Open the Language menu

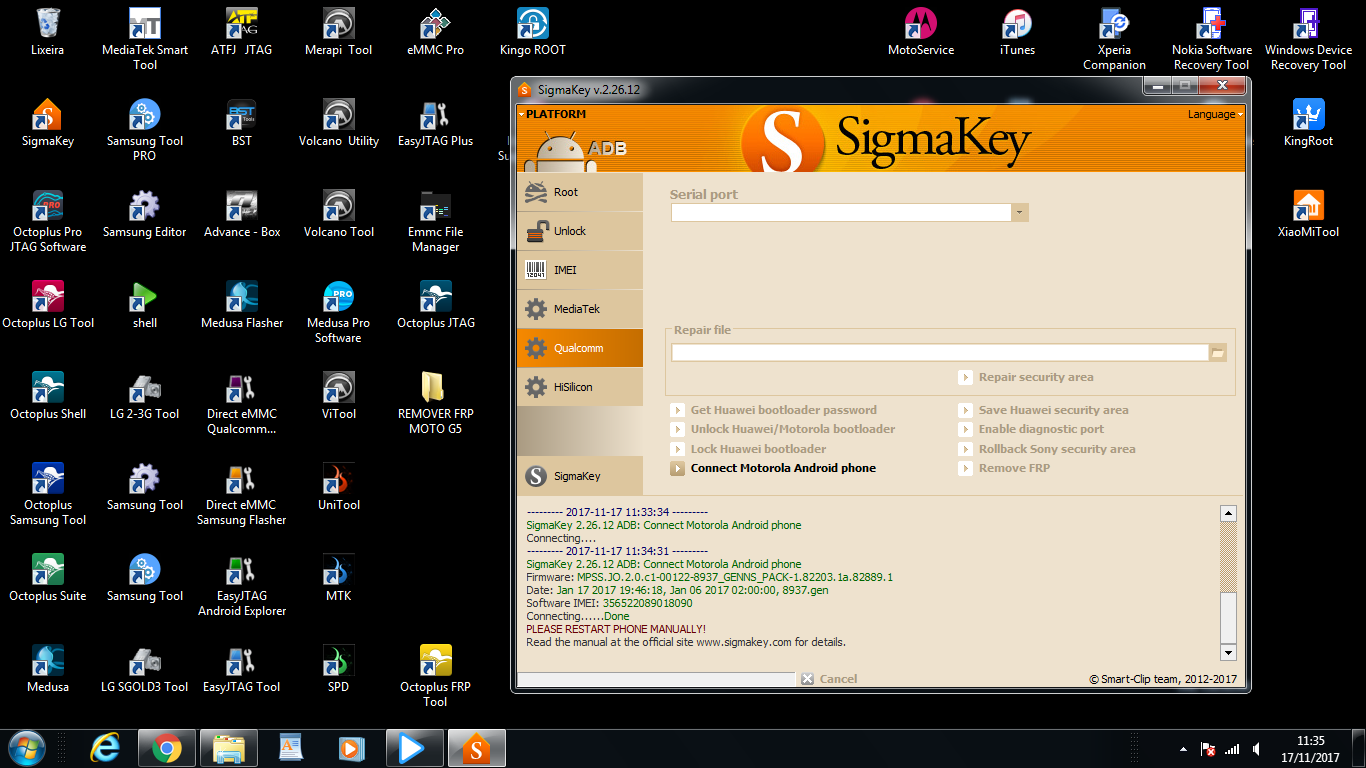(1215, 114)
